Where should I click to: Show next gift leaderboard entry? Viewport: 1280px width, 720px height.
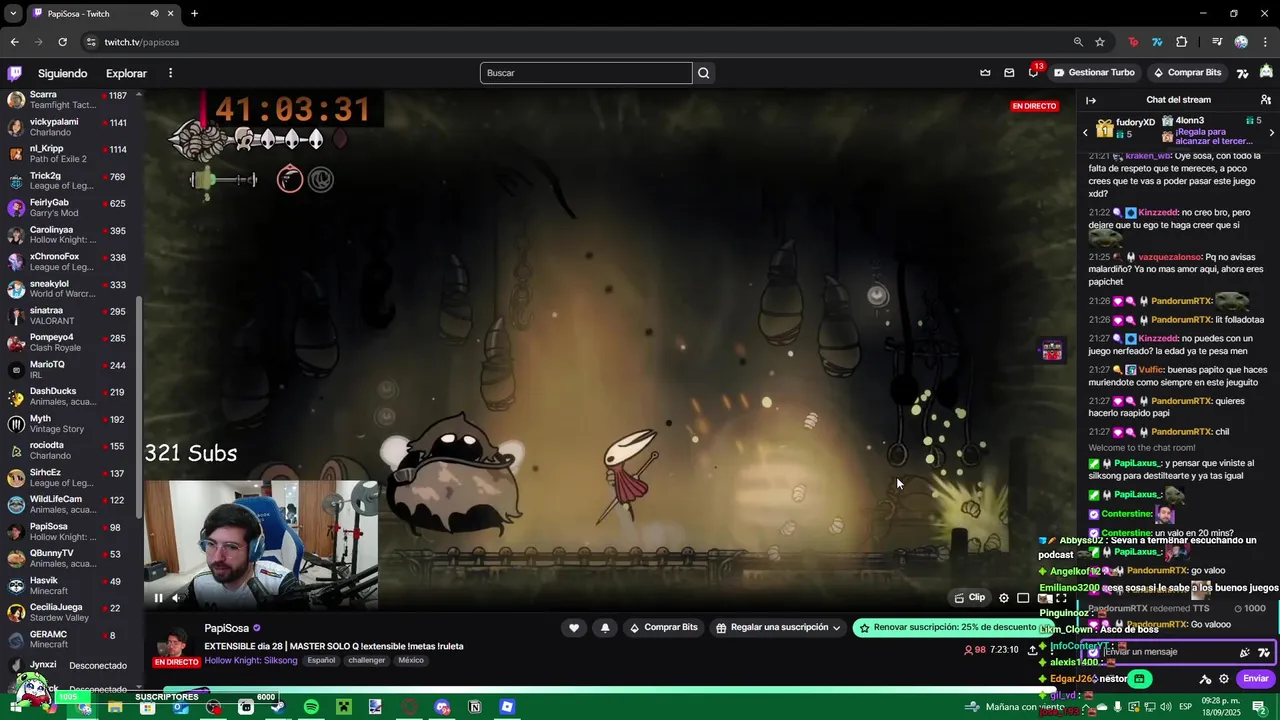1271,132
